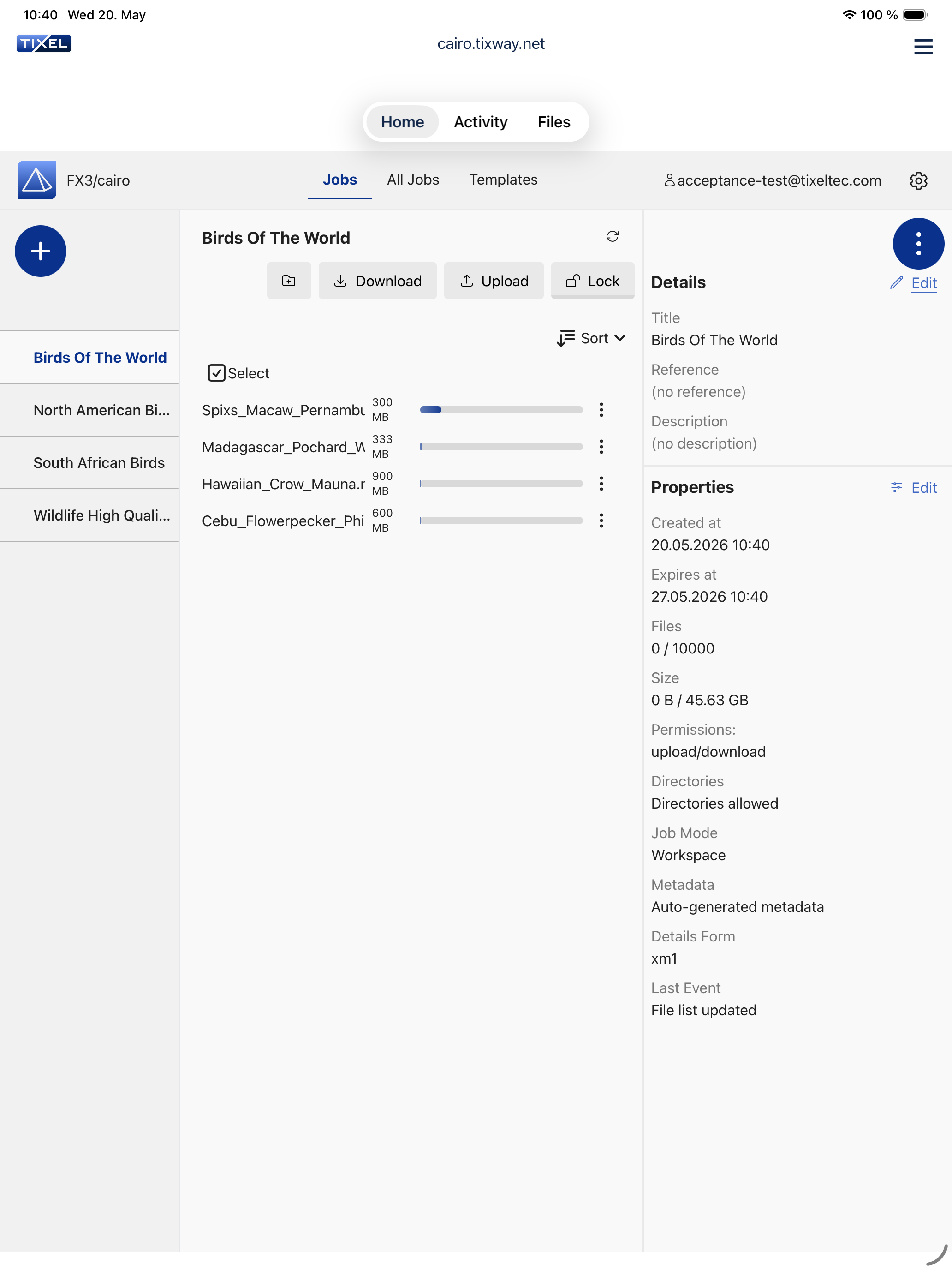Screen dimensions: 952x1270
Task: Switch to the Files tab
Action: pos(554,122)
